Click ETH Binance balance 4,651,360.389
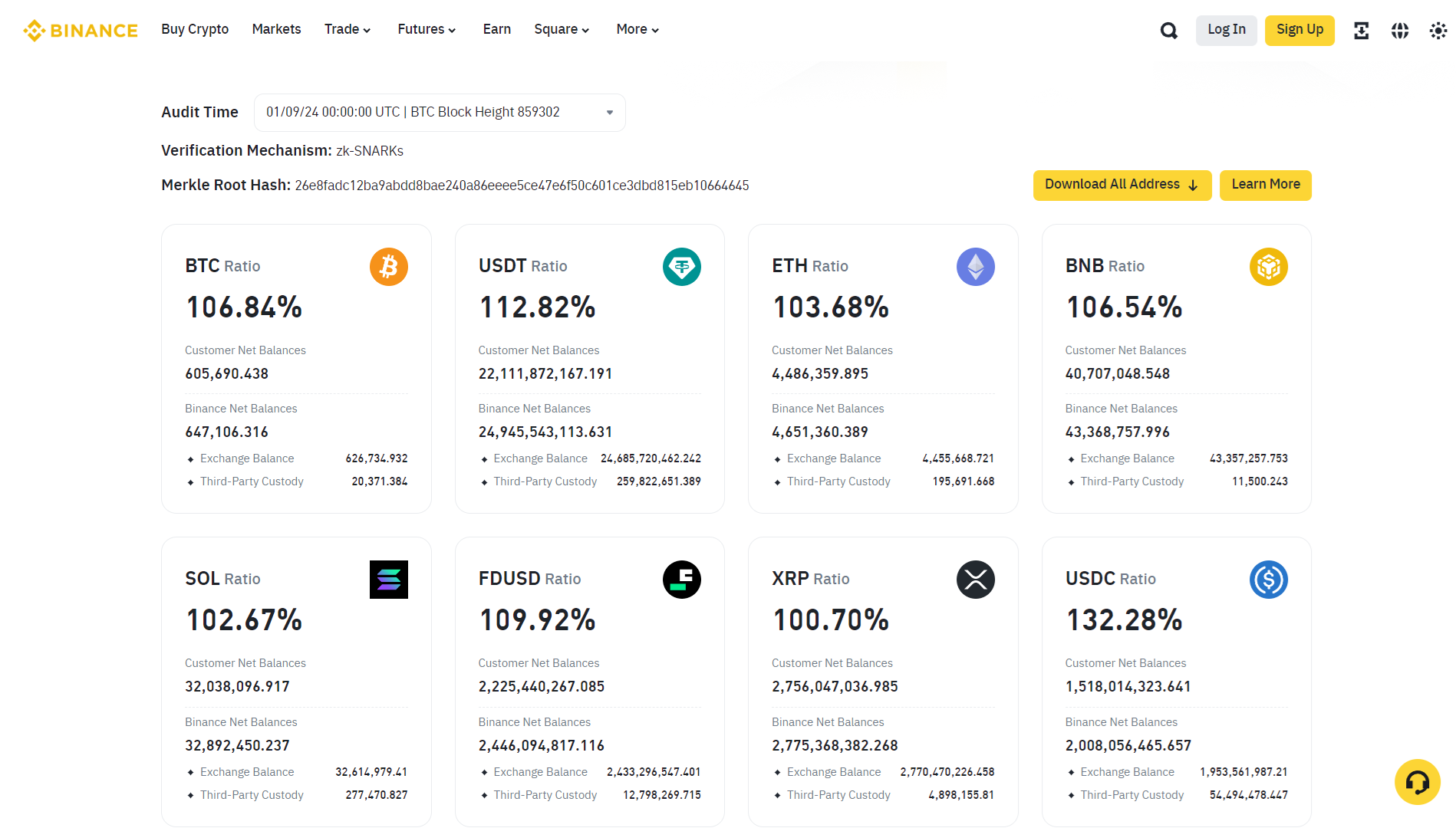The image size is (1456, 828). coord(820,432)
